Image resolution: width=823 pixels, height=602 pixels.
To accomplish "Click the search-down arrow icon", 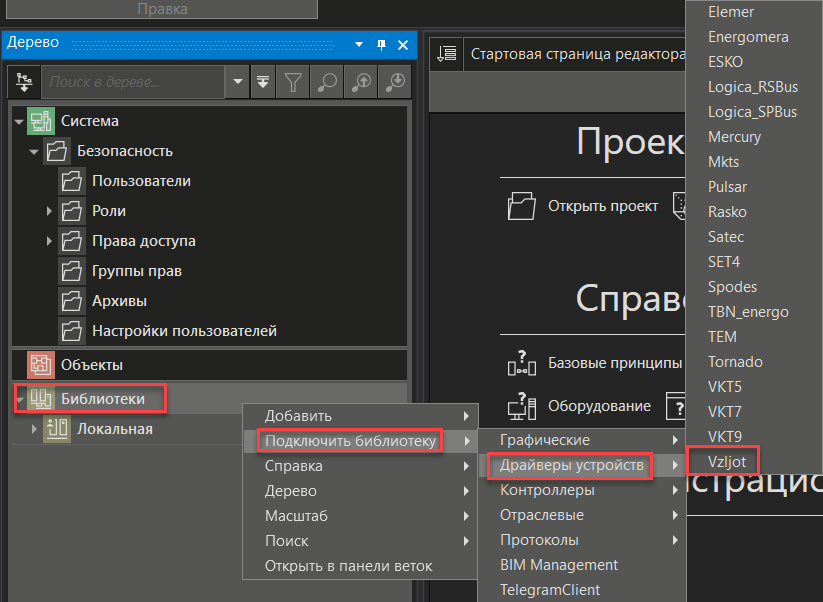I will click(x=393, y=82).
